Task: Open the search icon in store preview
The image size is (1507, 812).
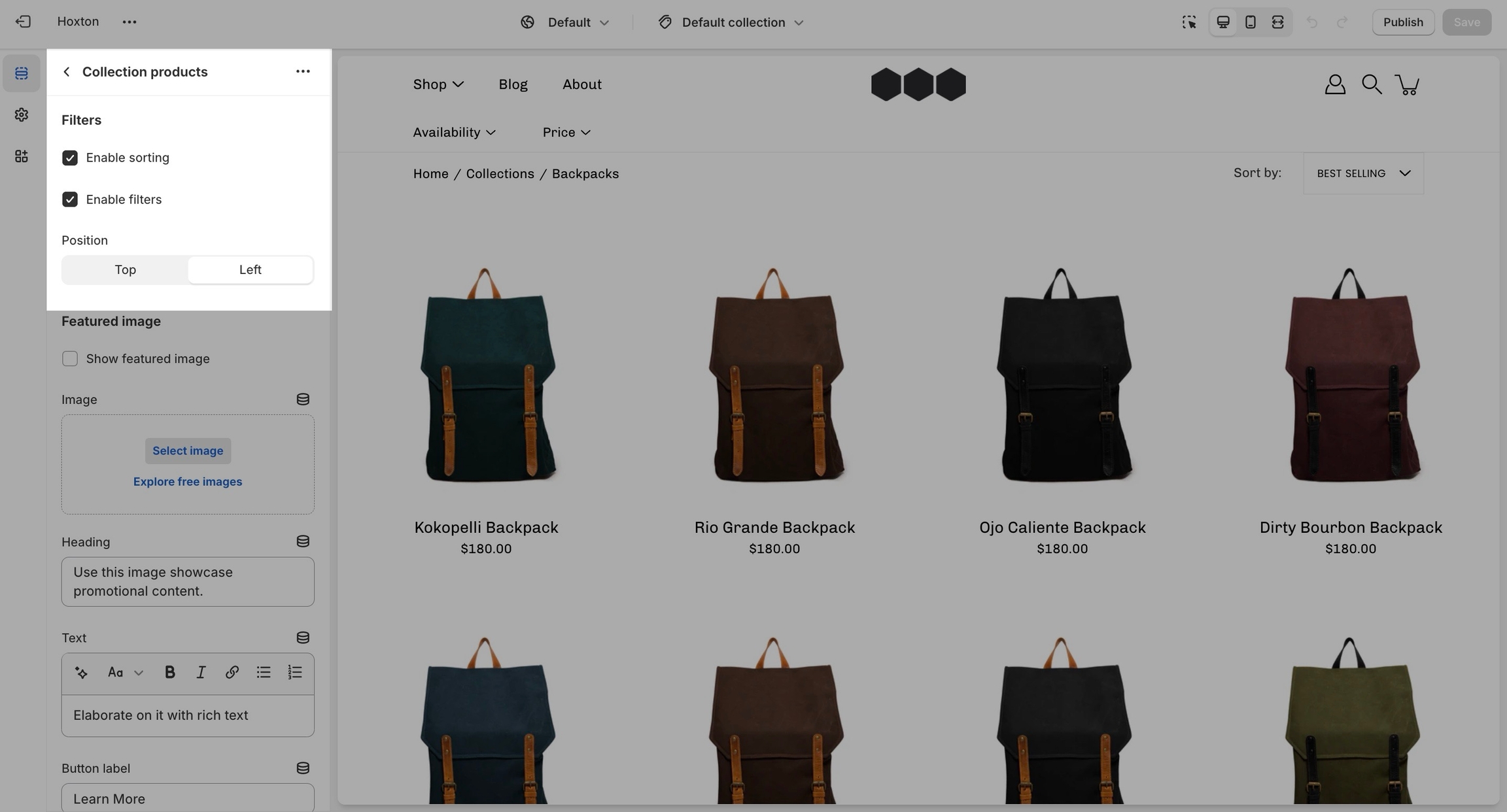Action: click(1372, 84)
